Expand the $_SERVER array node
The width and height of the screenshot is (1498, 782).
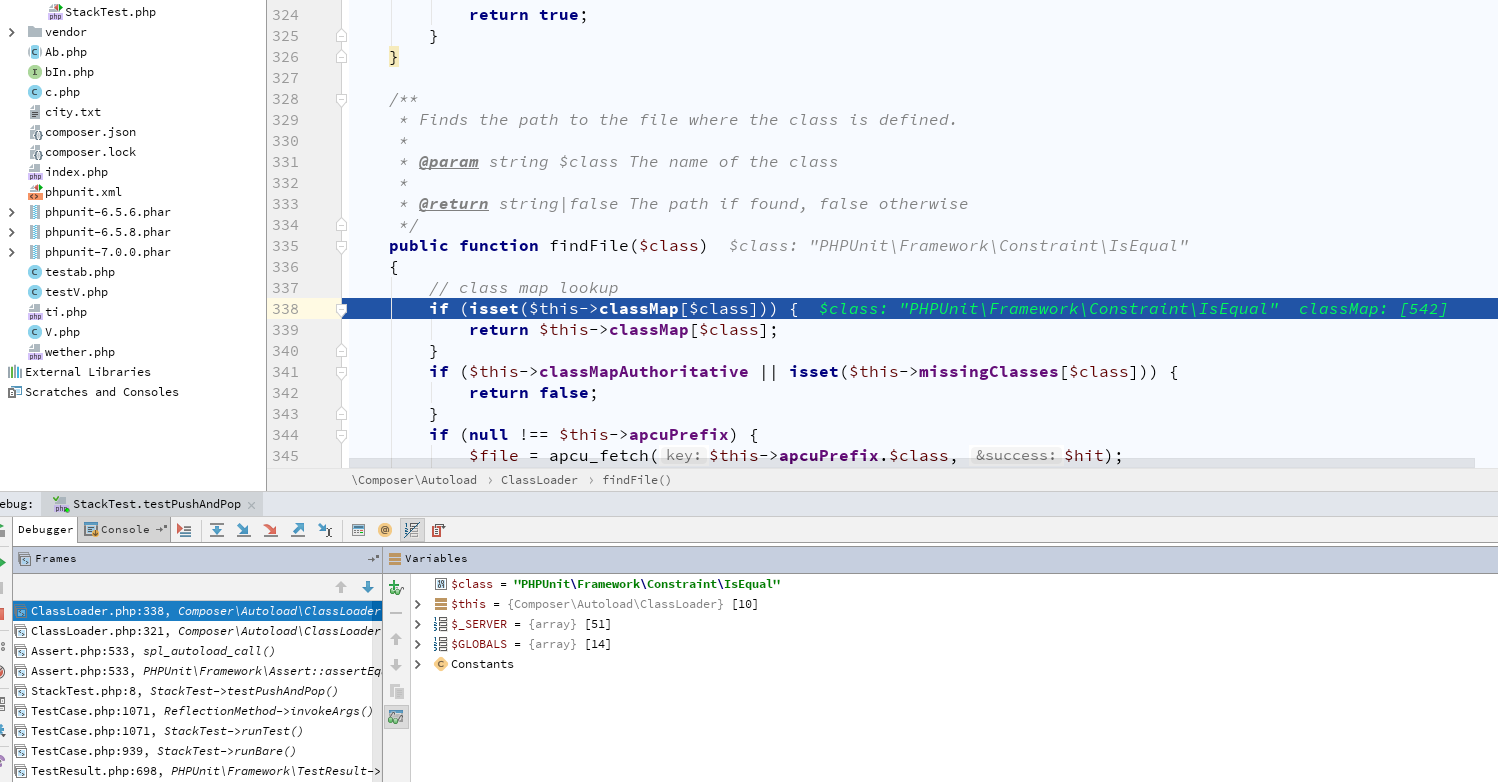click(x=418, y=624)
